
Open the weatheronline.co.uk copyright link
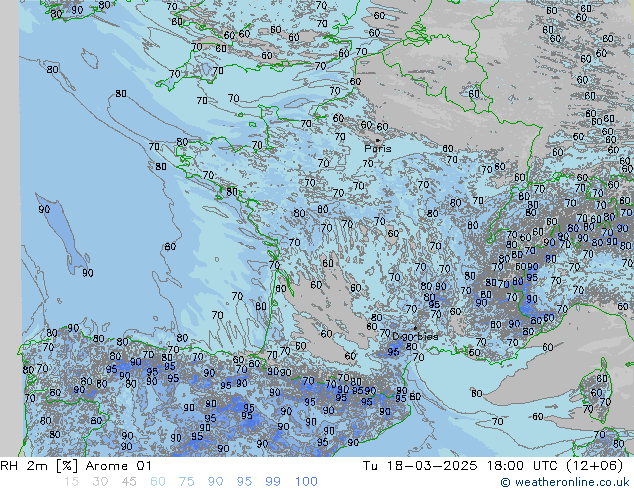(565, 482)
